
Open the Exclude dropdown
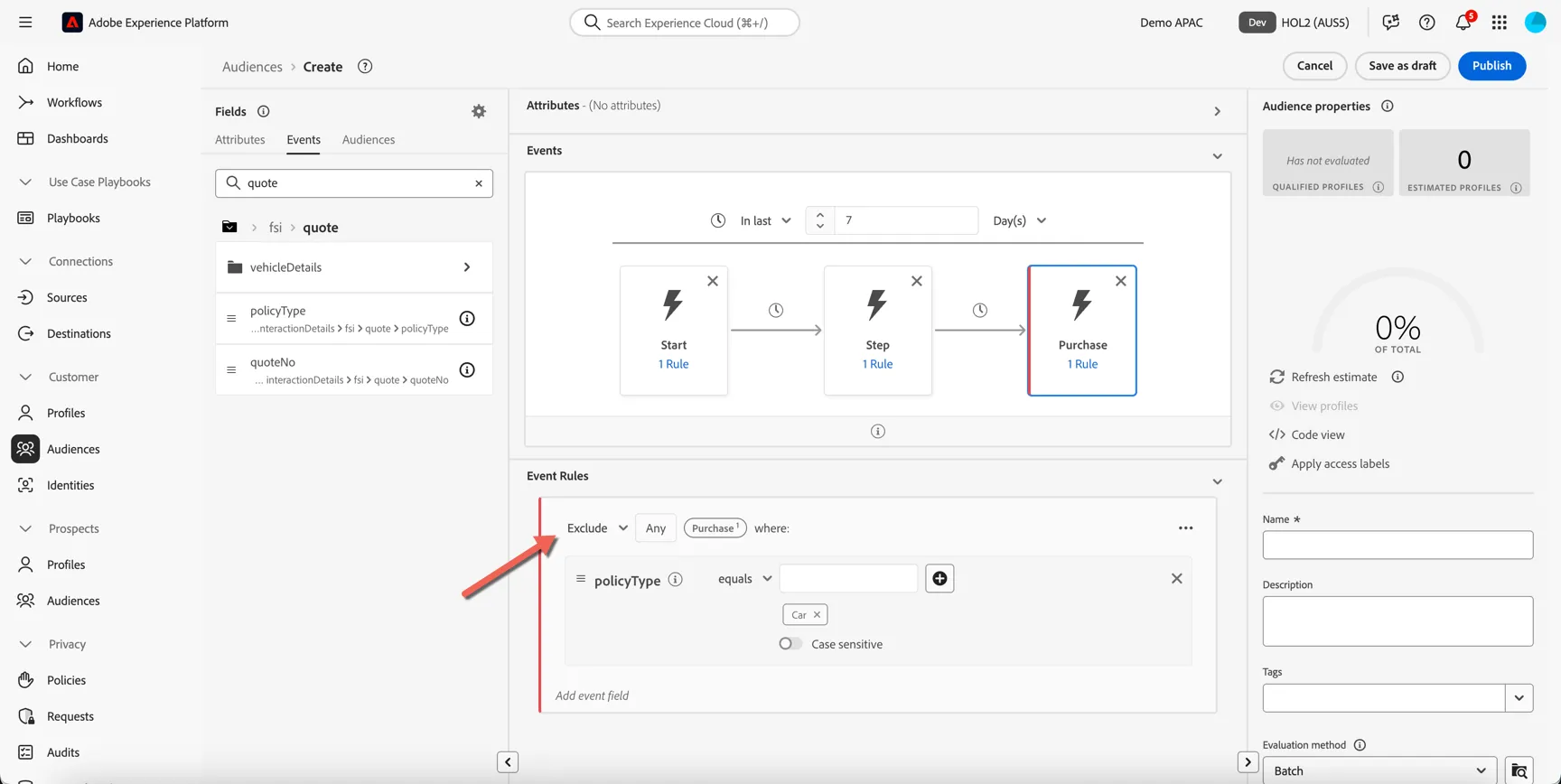click(x=597, y=528)
